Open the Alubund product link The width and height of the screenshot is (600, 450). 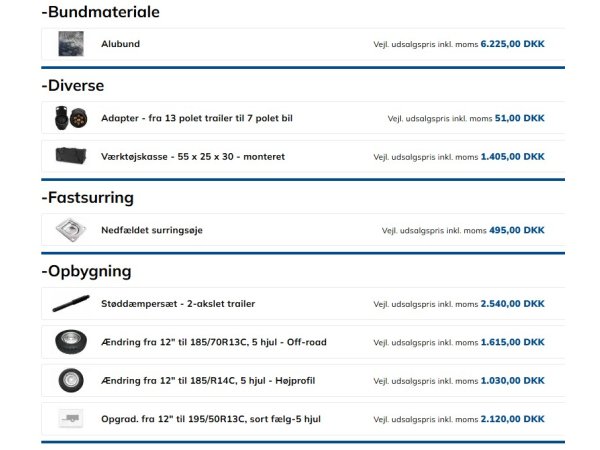119,45
